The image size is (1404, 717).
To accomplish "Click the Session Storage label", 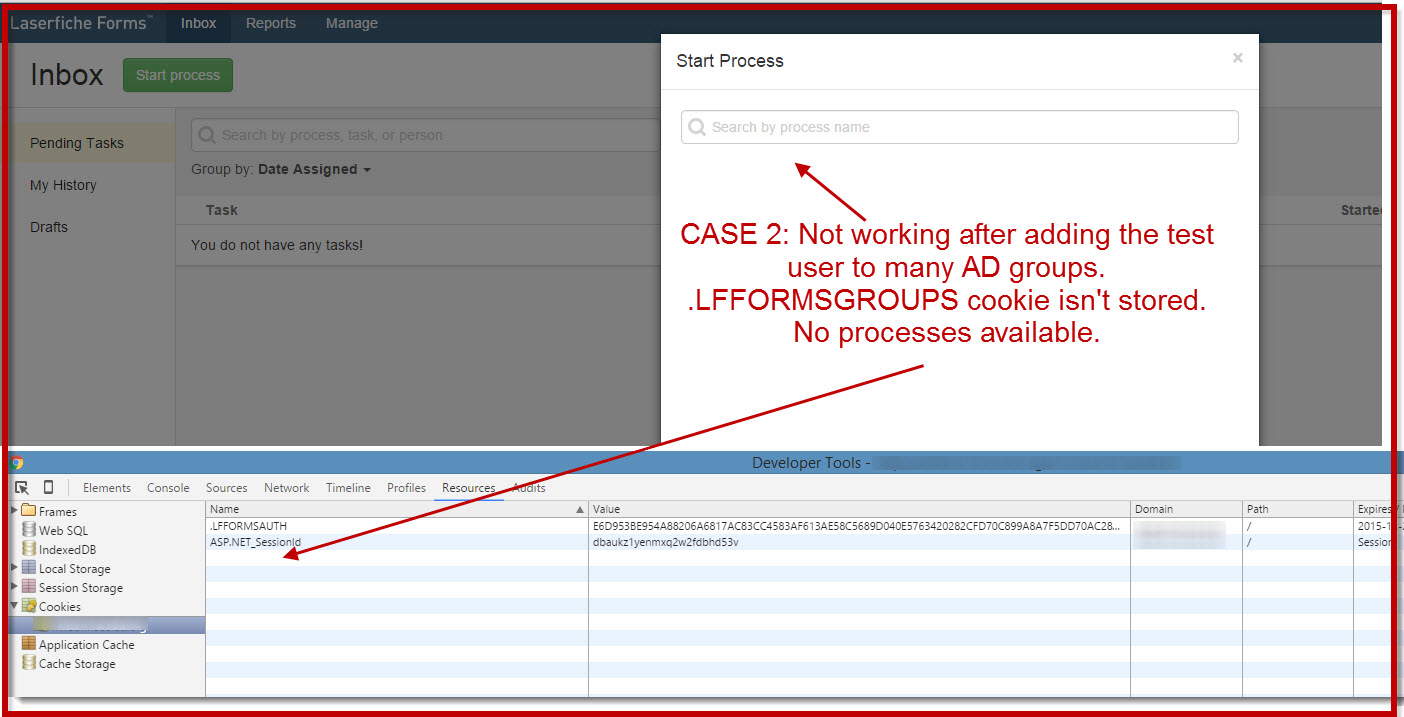I will pos(81,587).
